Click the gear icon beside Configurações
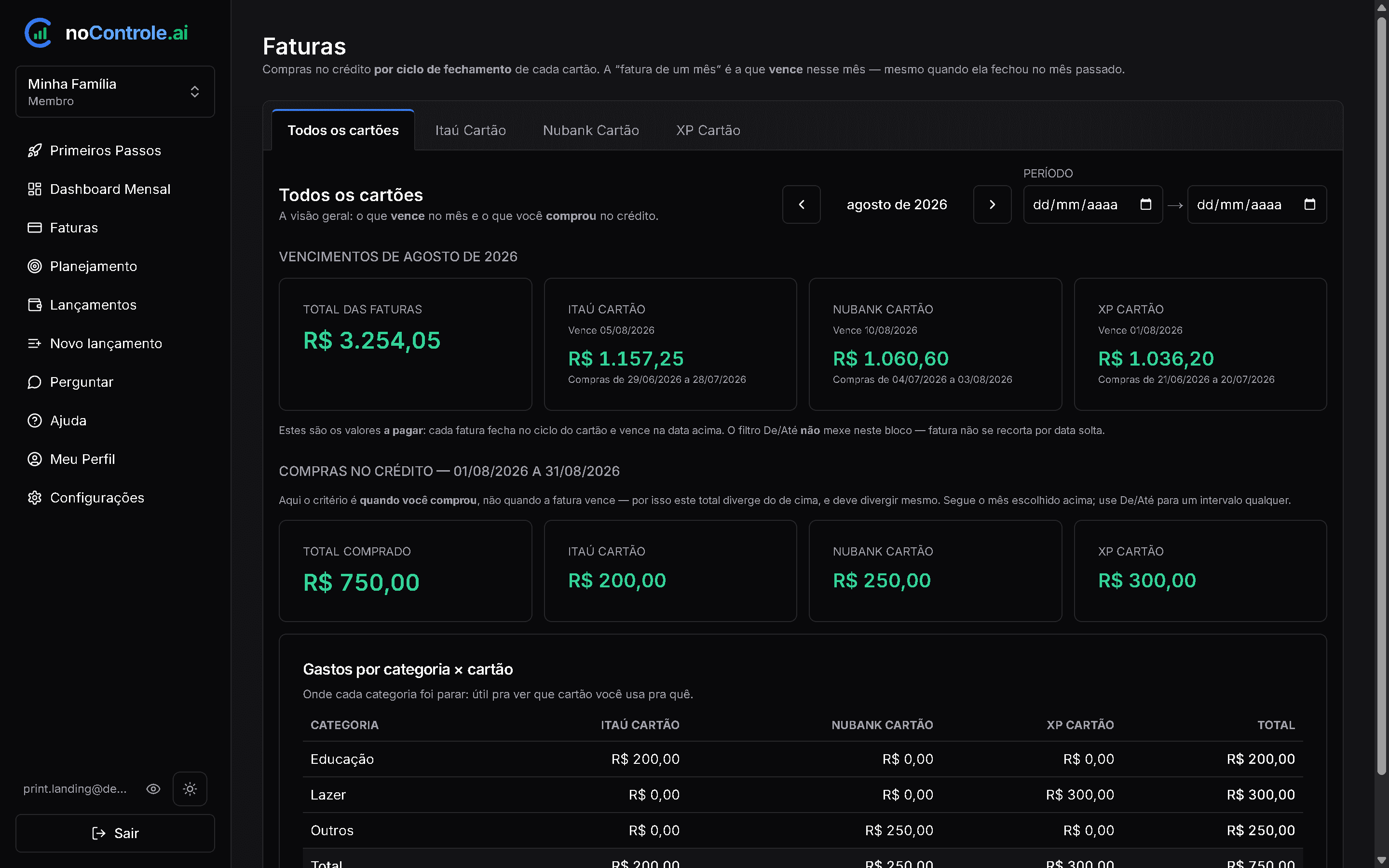The width and height of the screenshot is (1389, 868). tap(34, 498)
